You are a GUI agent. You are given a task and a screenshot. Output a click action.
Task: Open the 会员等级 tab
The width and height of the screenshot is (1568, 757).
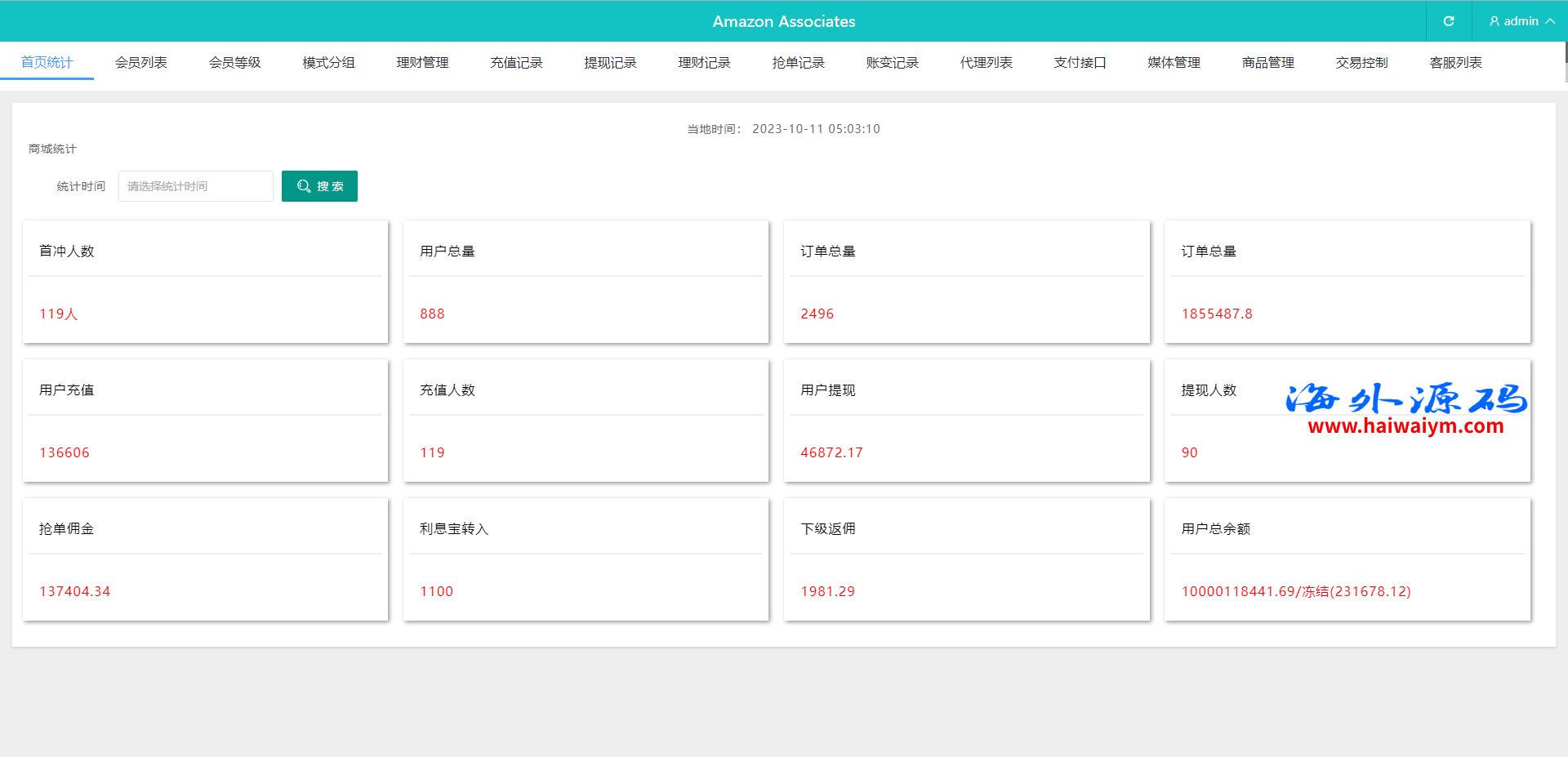click(234, 63)
